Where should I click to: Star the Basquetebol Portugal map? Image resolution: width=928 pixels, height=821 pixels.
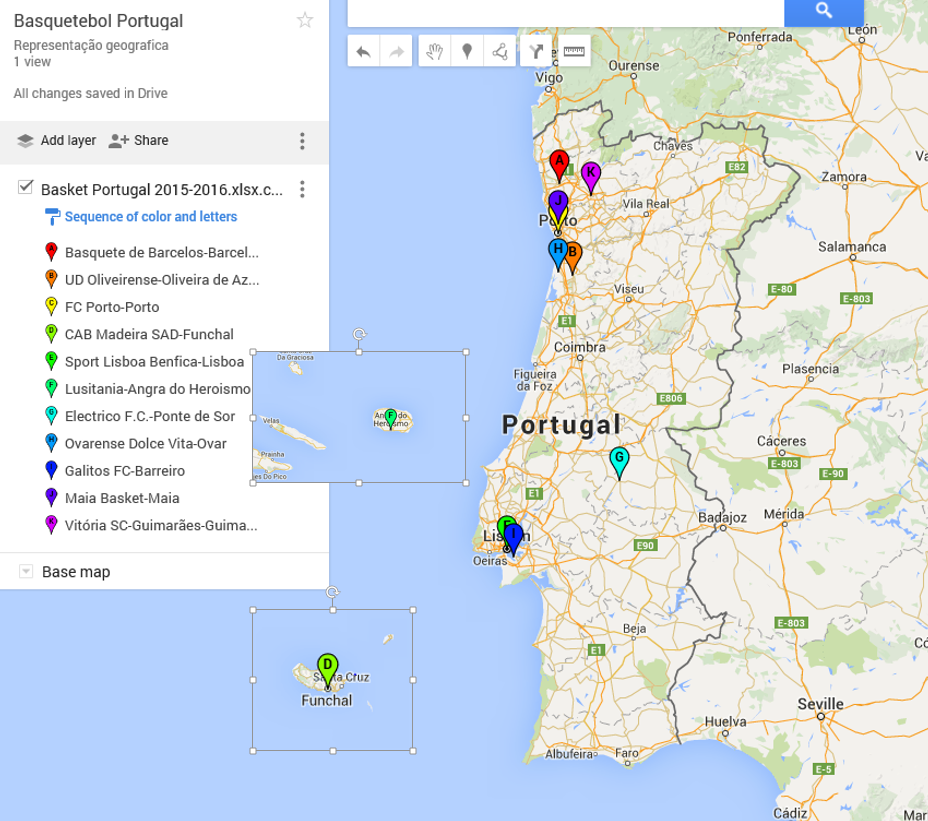tap(305, 20)
